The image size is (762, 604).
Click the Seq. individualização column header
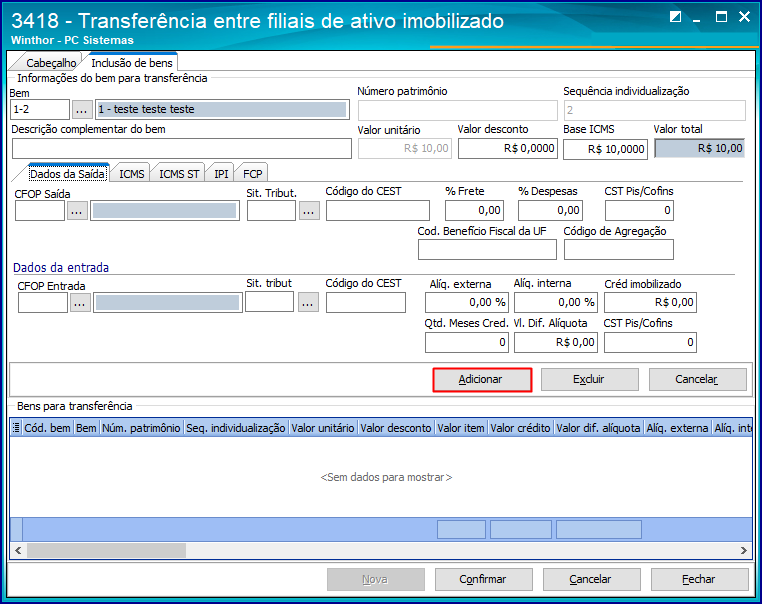(x=236, y=428)
